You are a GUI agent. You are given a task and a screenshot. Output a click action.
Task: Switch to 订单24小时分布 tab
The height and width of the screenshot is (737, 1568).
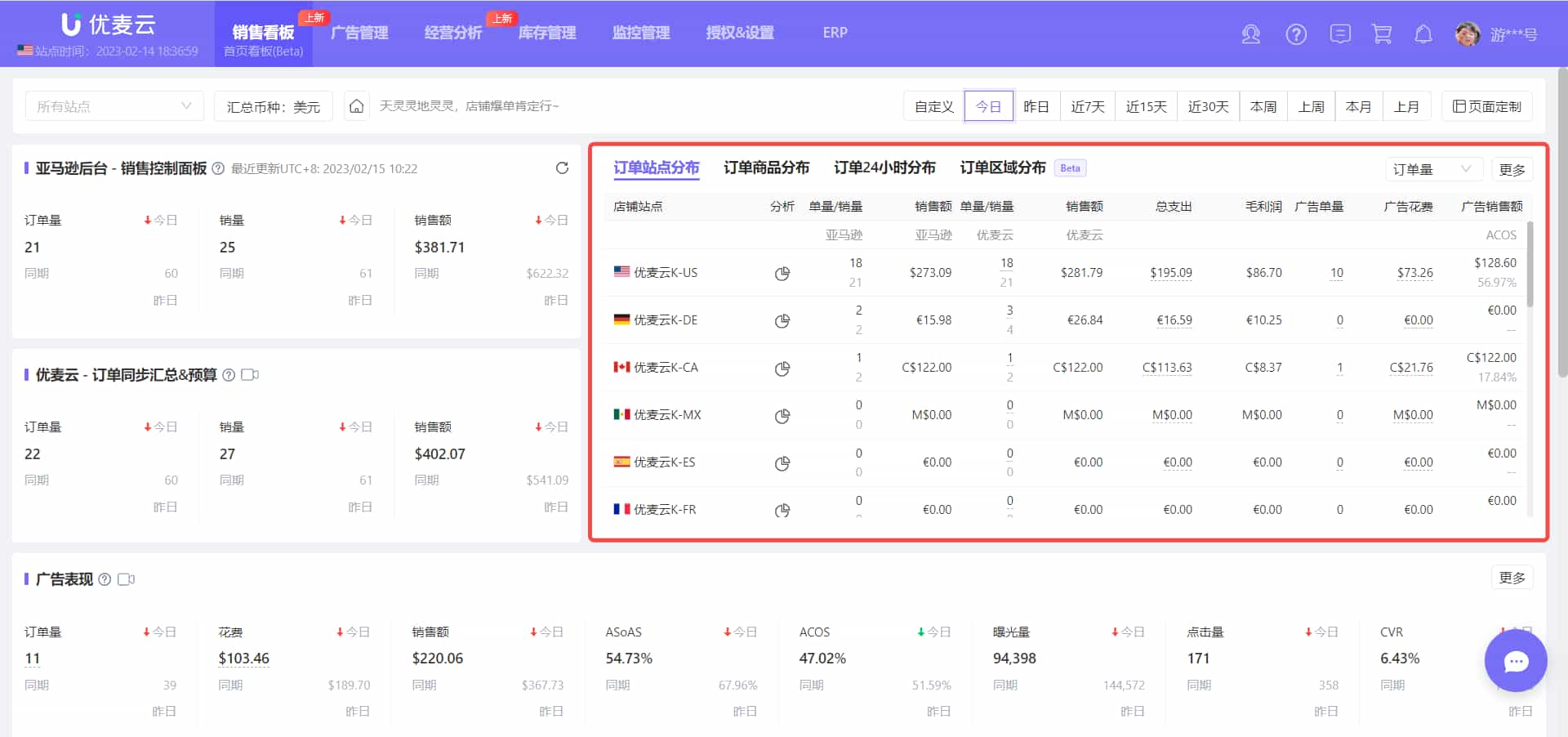884,167
